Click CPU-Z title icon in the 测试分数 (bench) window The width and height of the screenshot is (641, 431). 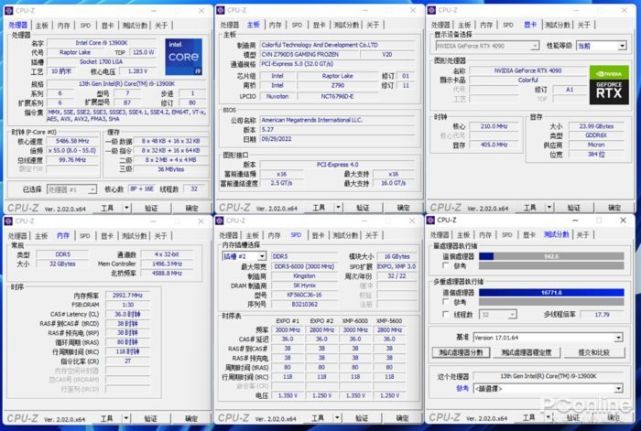coord(430,220)
